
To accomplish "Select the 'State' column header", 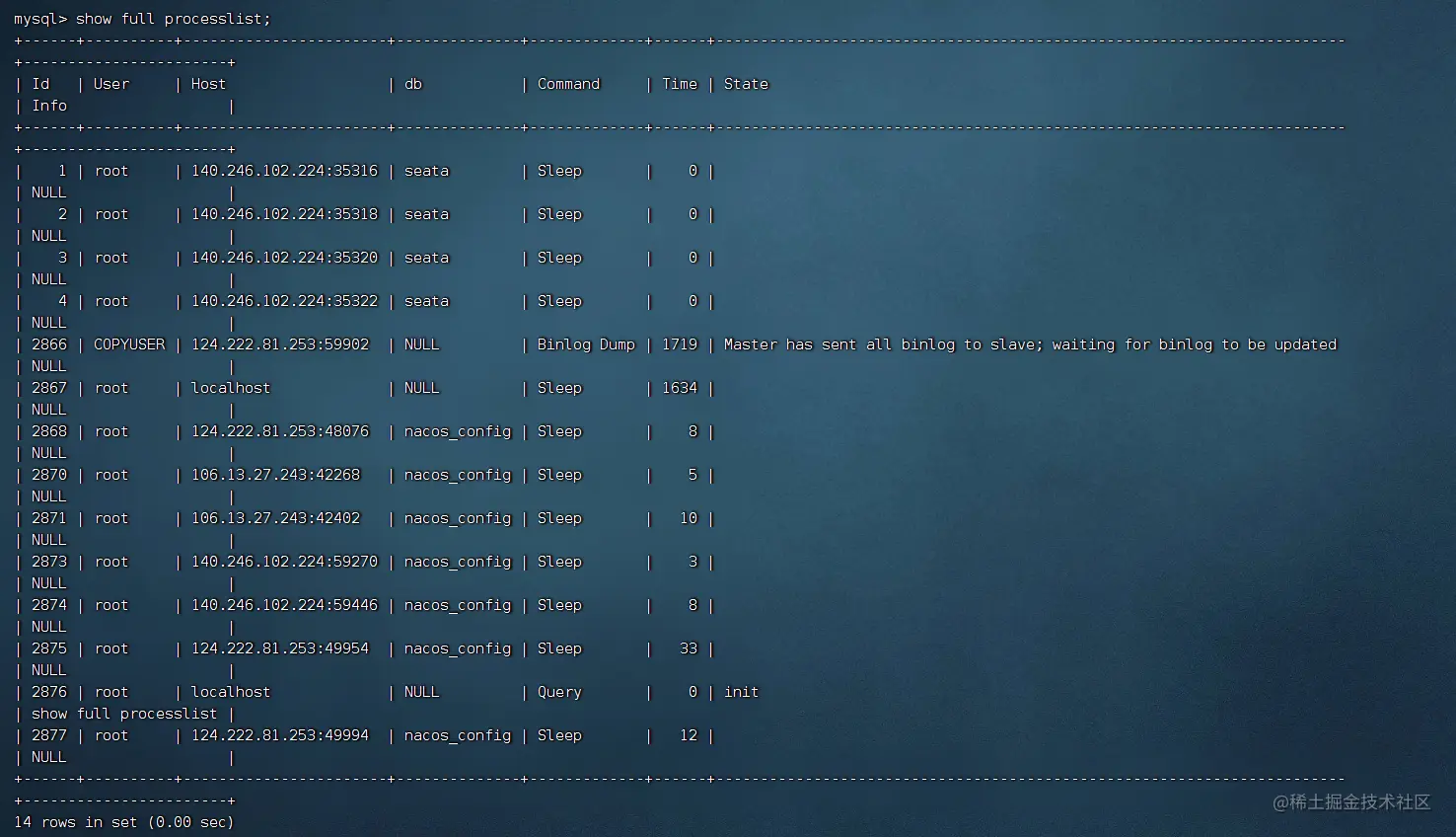I will [746, 84].
